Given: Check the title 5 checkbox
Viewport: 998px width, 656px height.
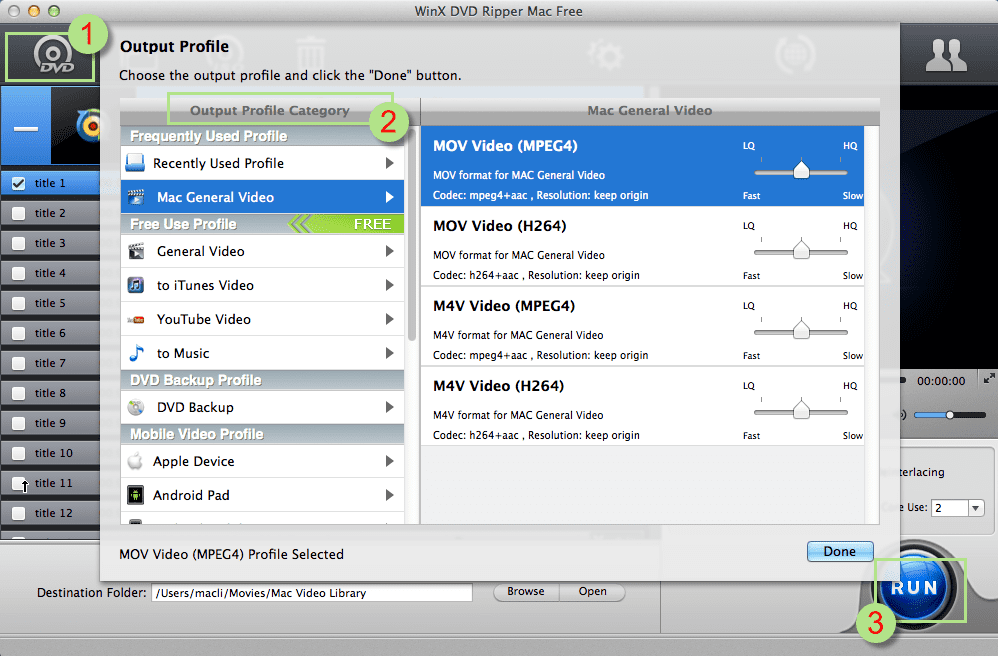Looking at the screenshot, I should pyautogui.click(x=18, y=303).
